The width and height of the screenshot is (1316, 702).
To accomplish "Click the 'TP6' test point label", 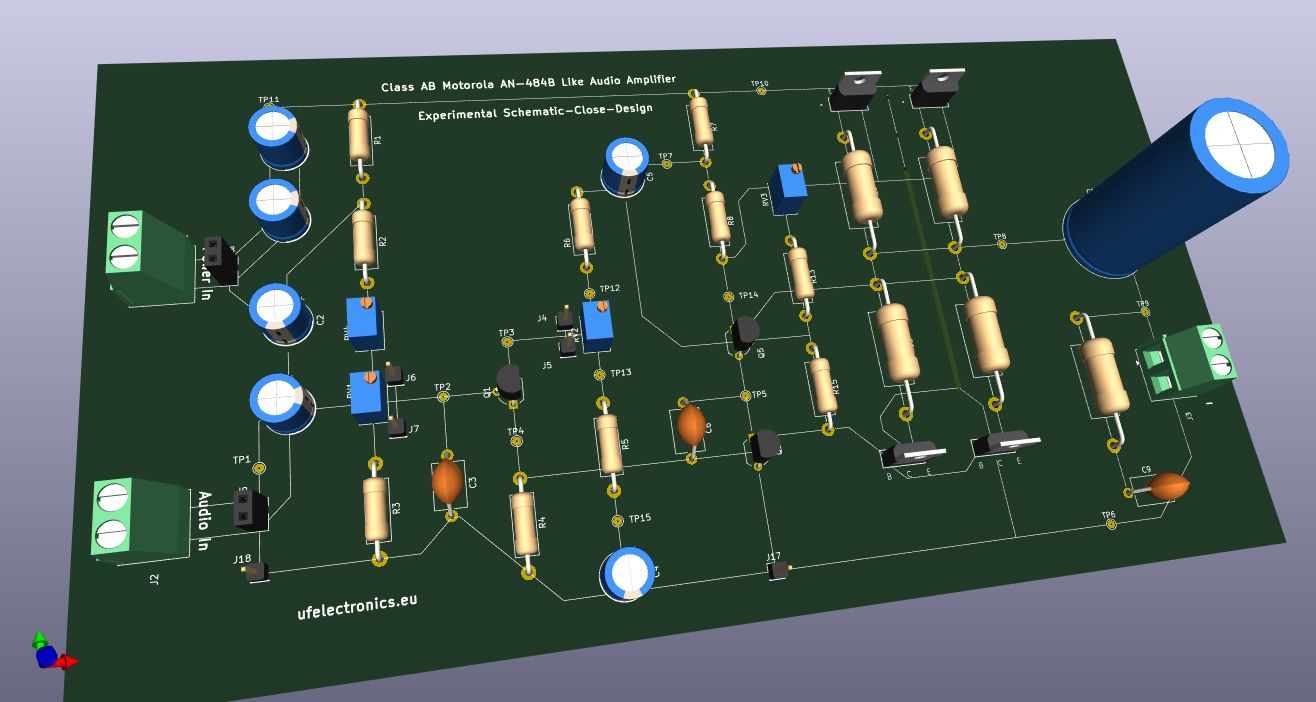I will tap(1108, 515).
